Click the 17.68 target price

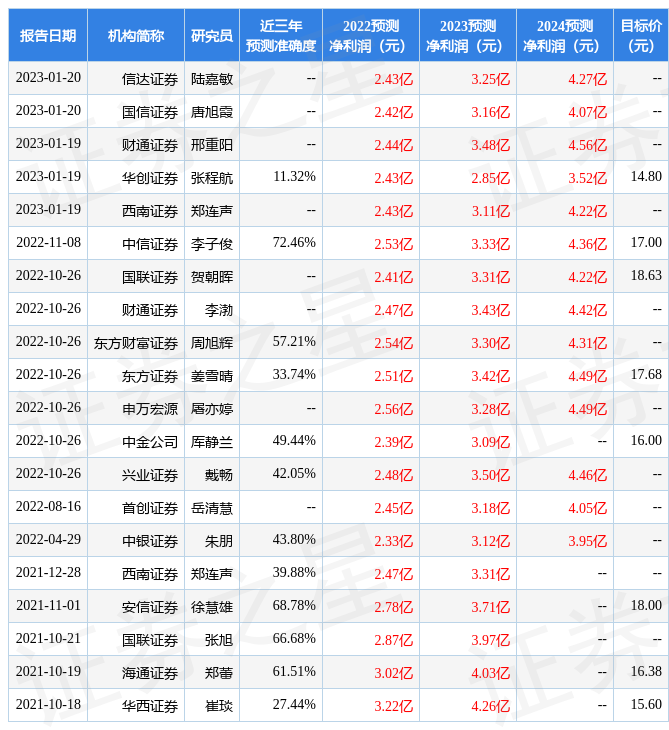coord(646,375)
